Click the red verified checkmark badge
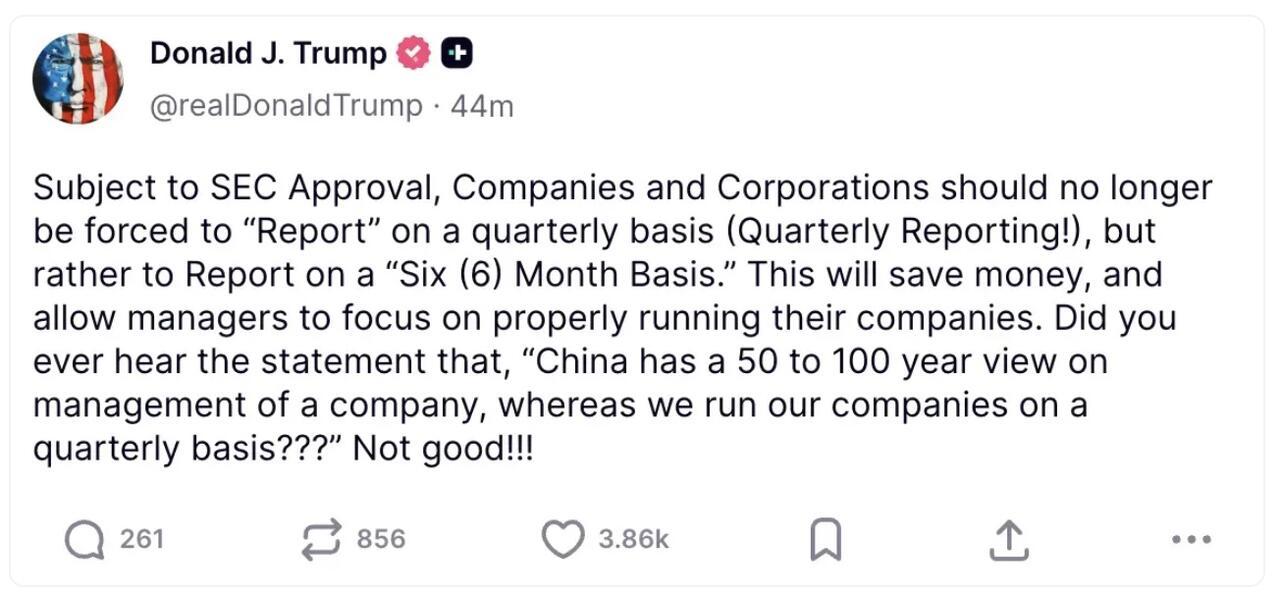The width and height of the screenshot is (1280, 595). (x=414, y=54)
